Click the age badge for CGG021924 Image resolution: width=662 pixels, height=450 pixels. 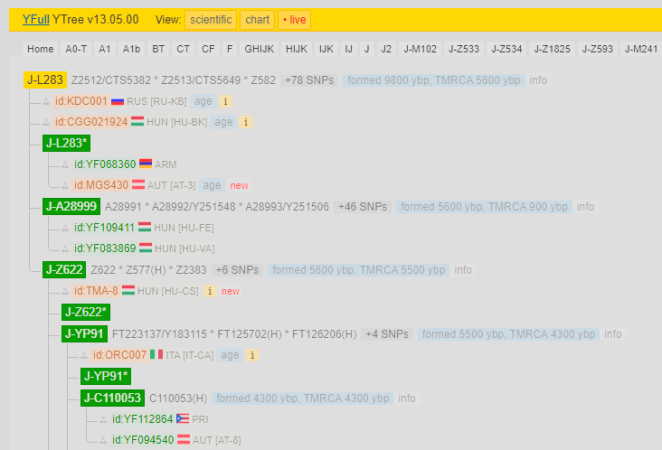[223, 122]
